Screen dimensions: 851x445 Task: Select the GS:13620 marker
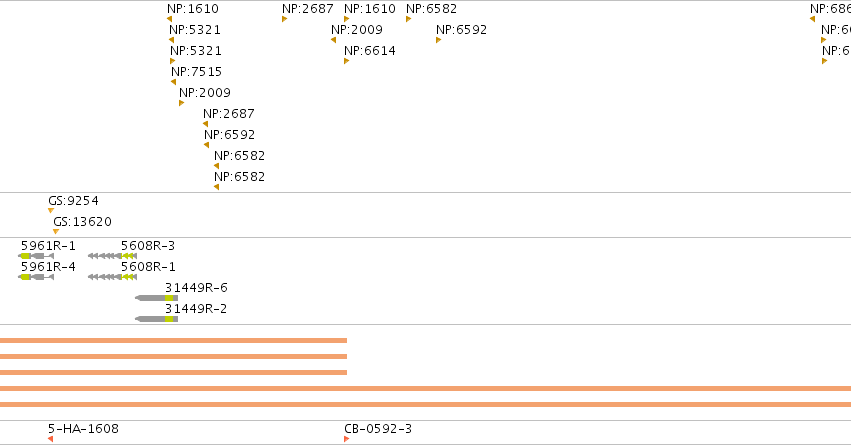coord(56,232)
